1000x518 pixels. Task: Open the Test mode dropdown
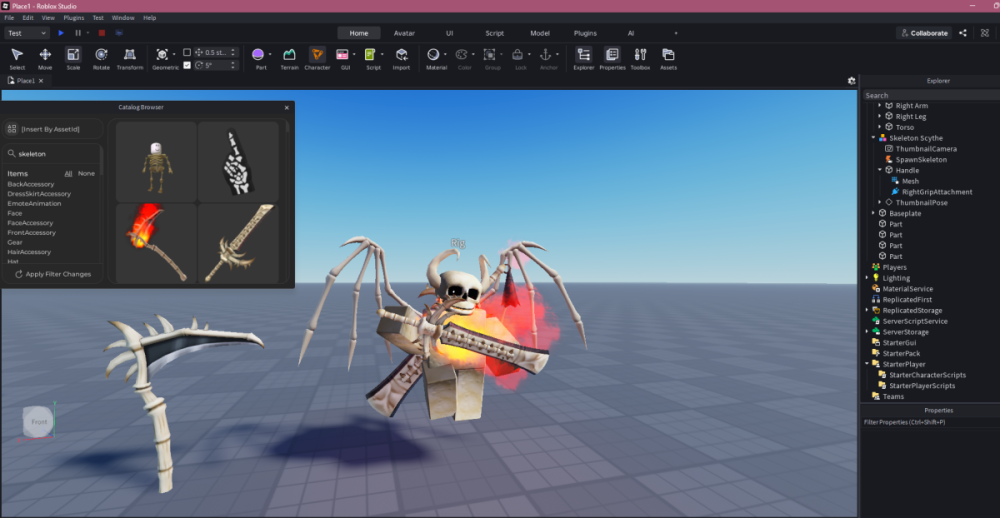(27, 33)
